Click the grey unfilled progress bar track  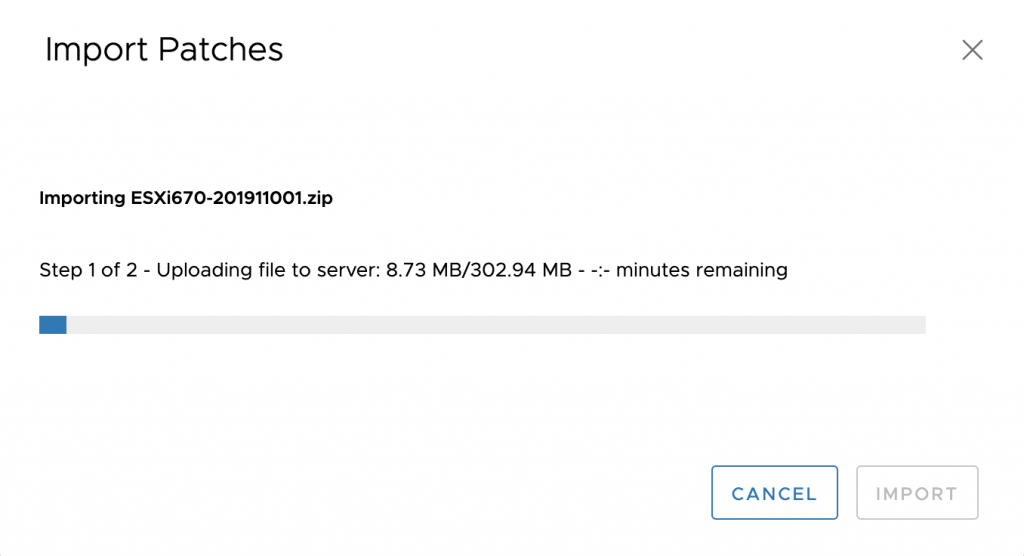coord(496,325)
